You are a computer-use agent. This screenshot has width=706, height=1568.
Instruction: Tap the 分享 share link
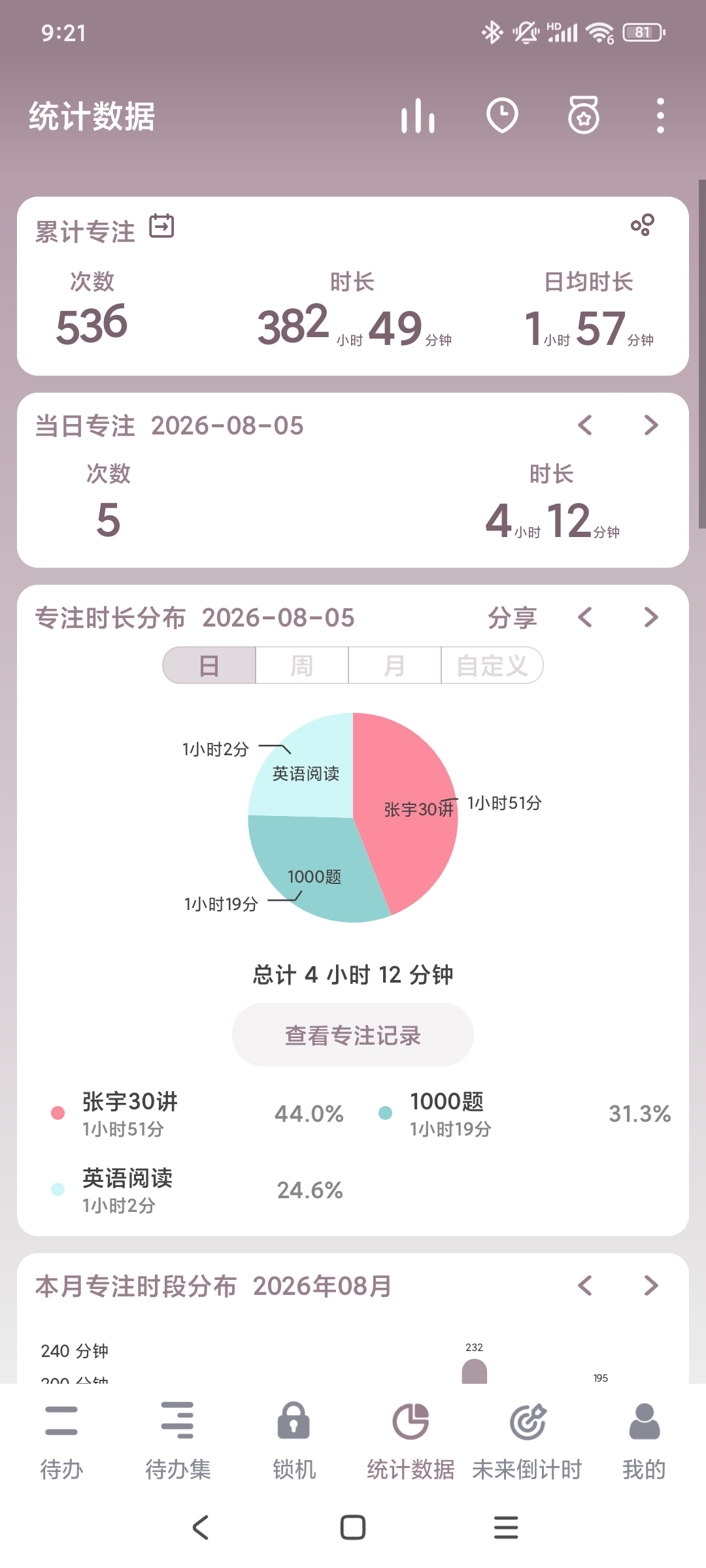tap(513, 618)
